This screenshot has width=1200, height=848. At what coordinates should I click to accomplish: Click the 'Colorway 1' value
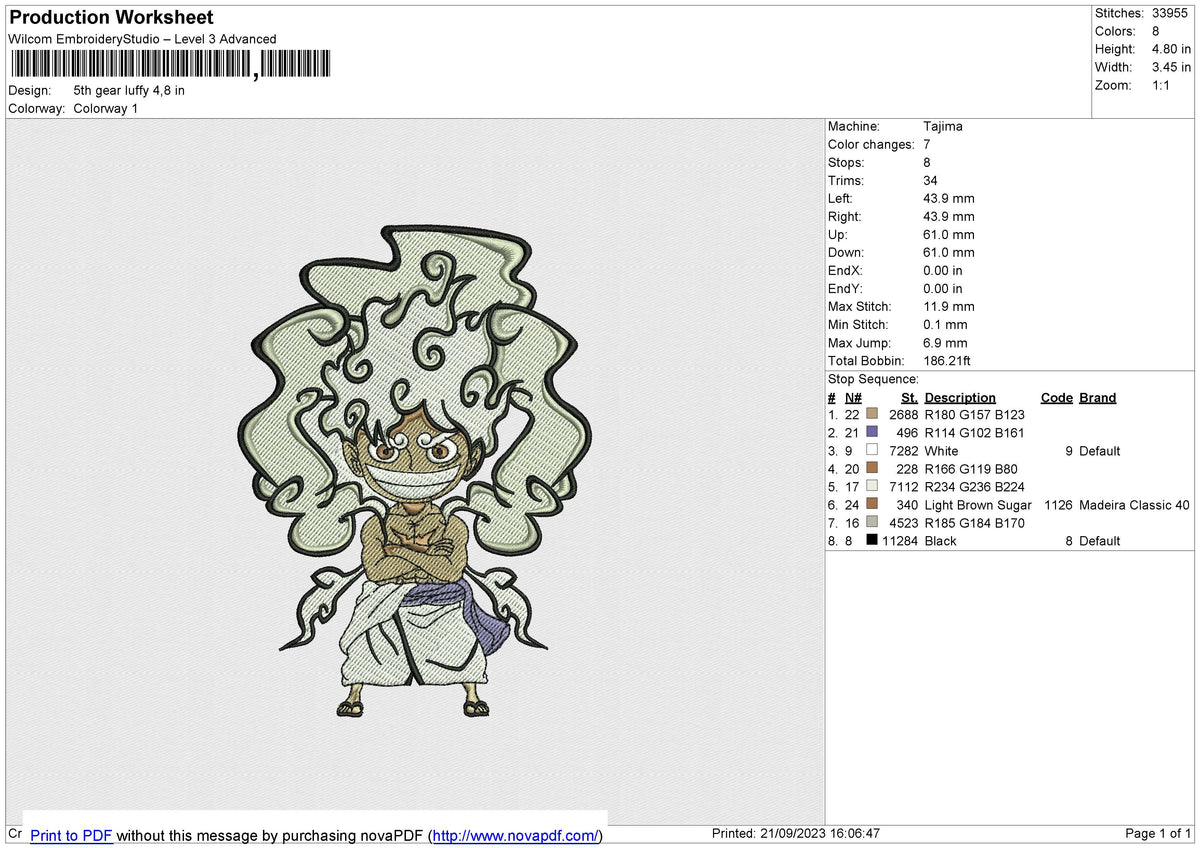[x=106, y=108]
